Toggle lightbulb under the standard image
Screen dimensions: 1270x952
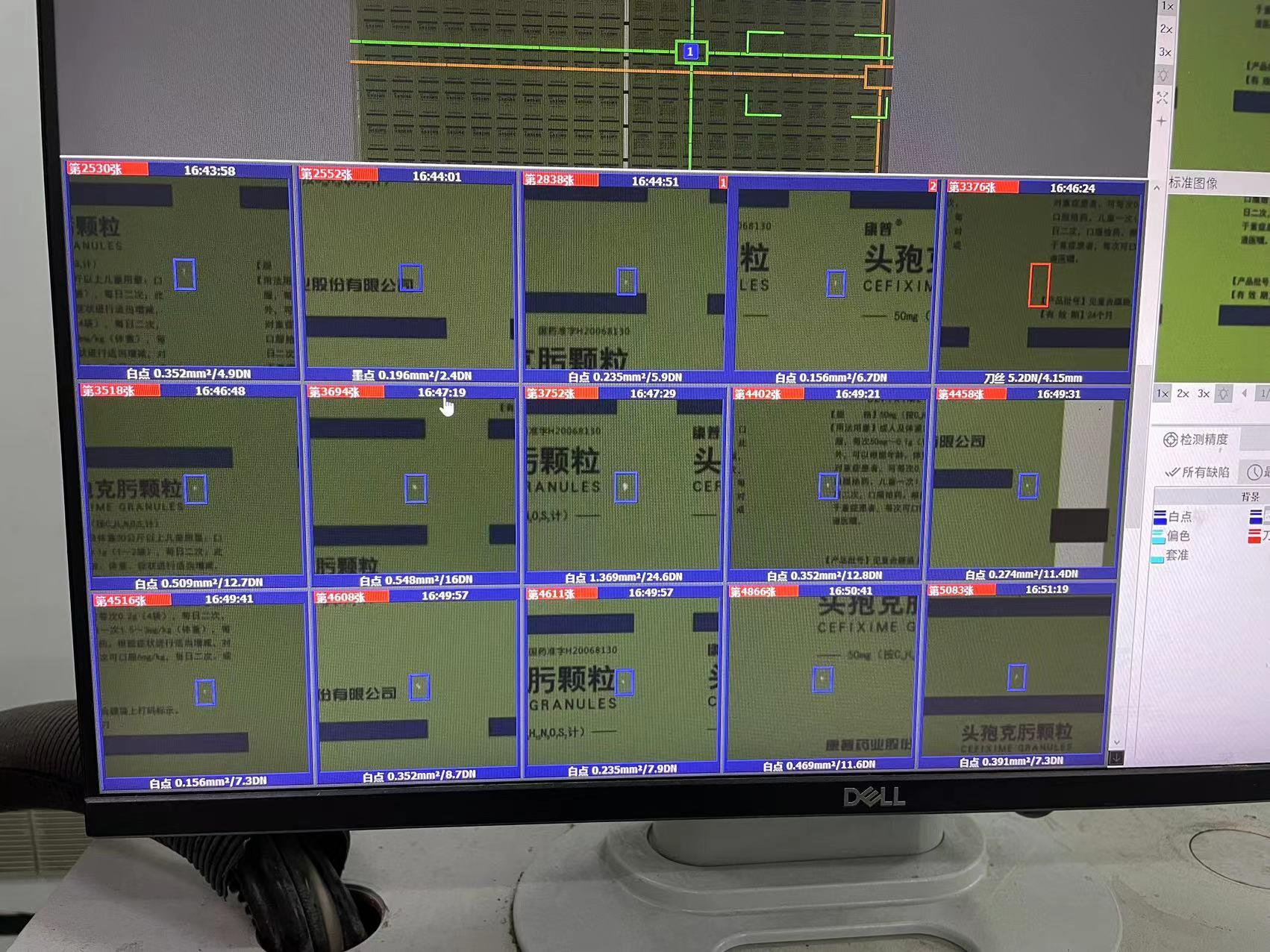pyautogui.click(x=1222, y=393)
